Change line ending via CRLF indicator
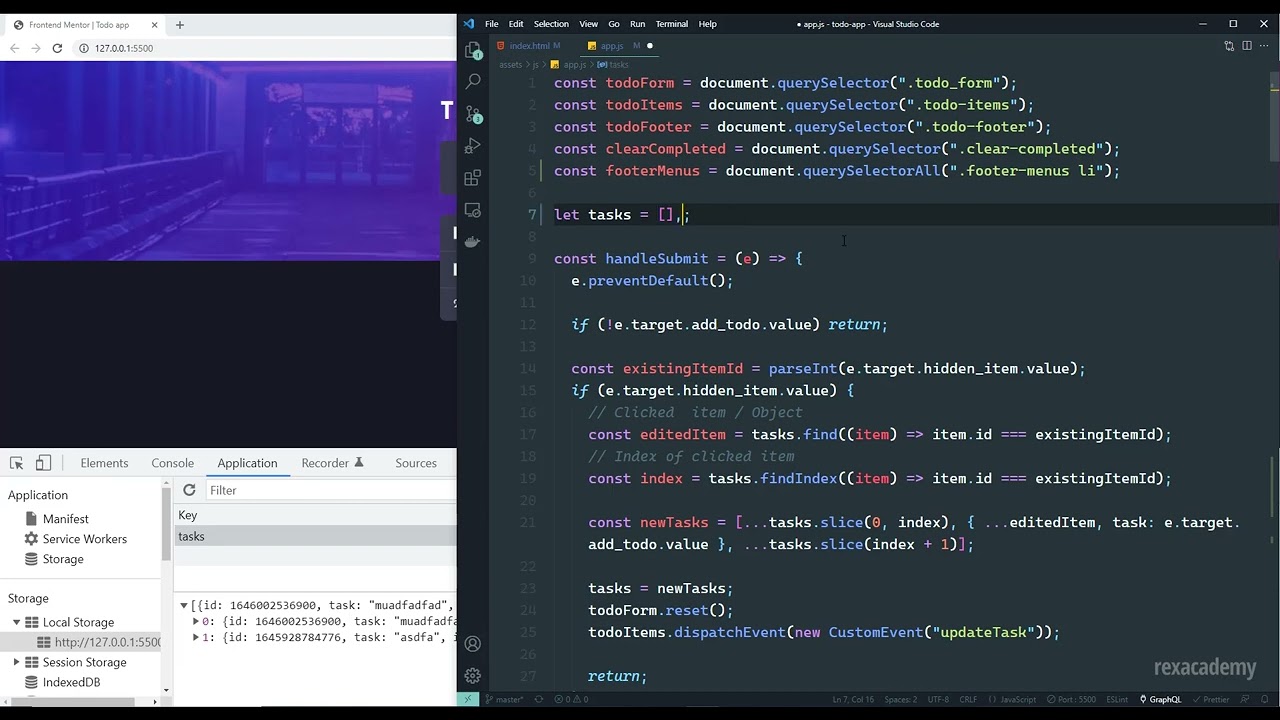This screenshot has height=720, width=1280. tap(968, 700)
